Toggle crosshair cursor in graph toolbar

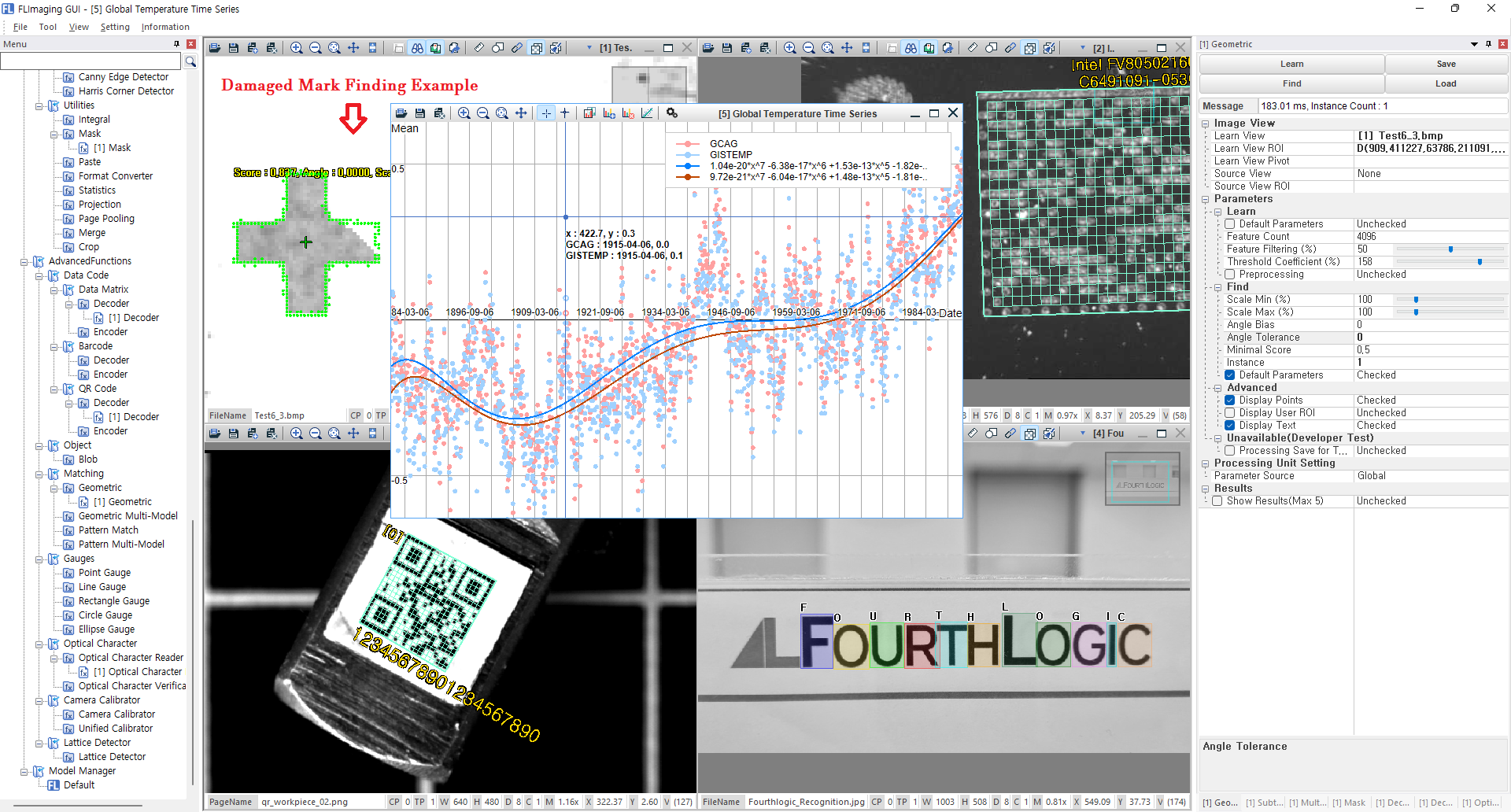(546, 113)
